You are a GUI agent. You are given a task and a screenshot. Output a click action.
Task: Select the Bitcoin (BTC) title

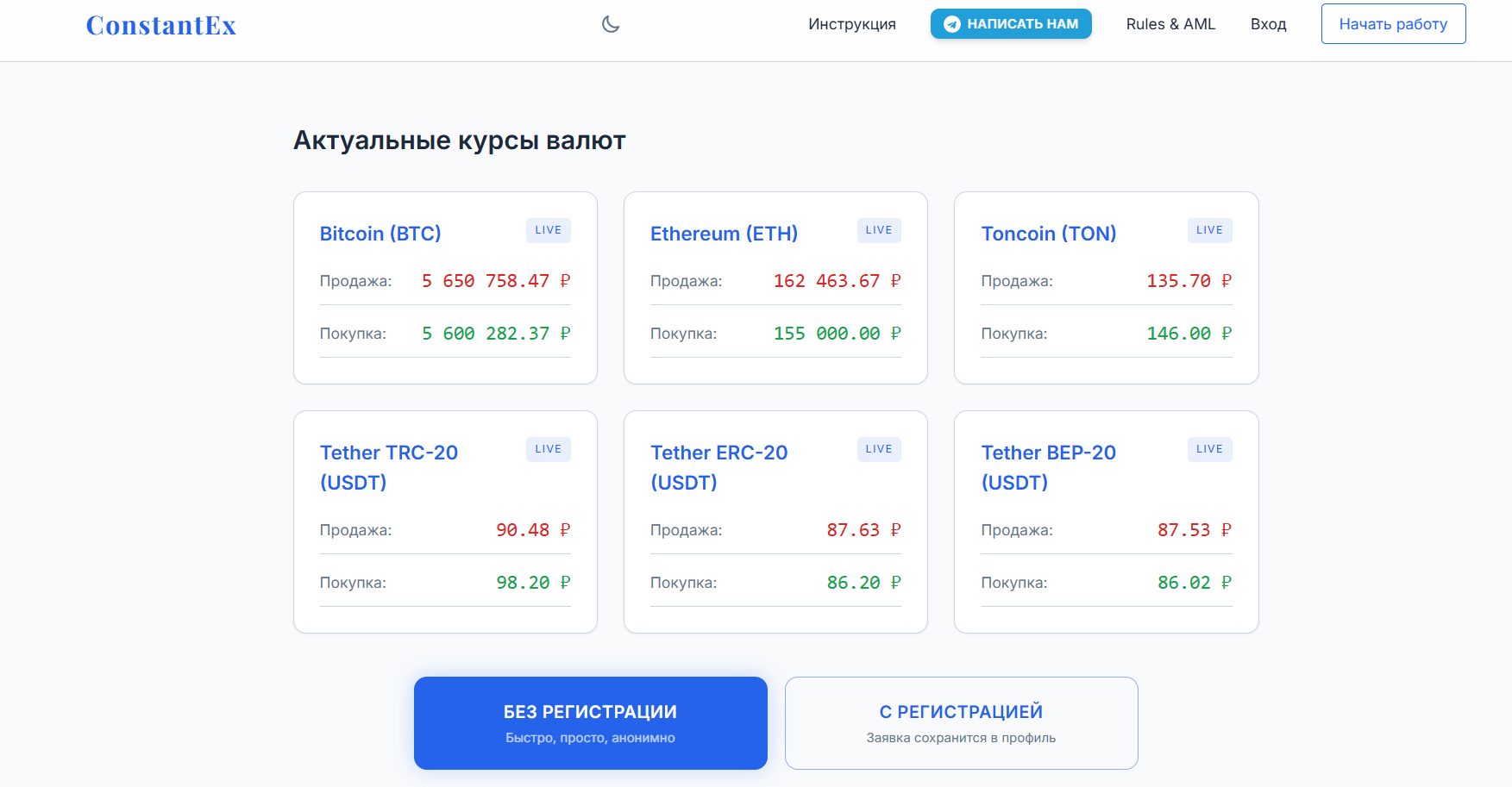(x=380, y=234)
